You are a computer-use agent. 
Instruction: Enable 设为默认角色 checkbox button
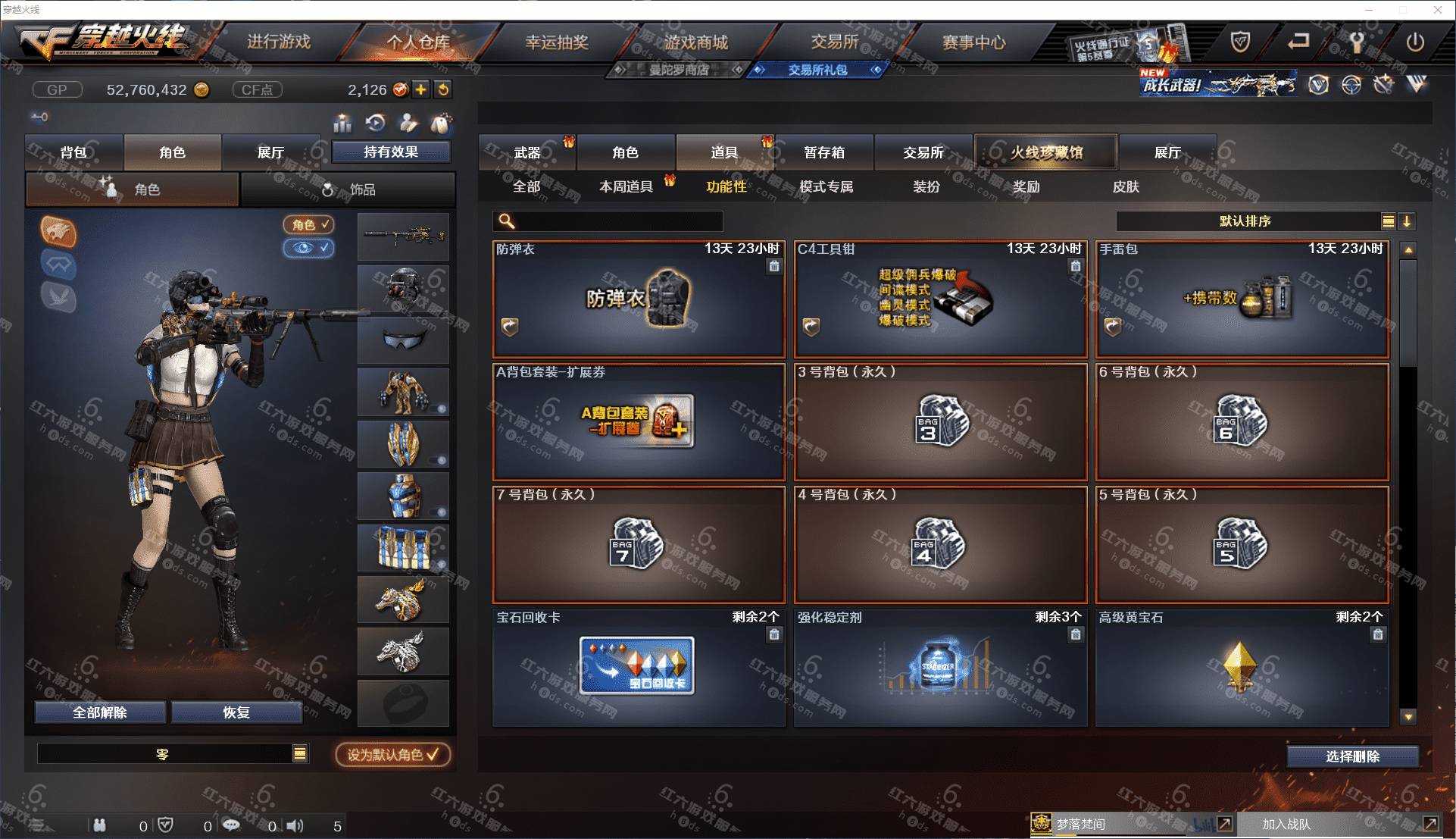pos(393,754)
